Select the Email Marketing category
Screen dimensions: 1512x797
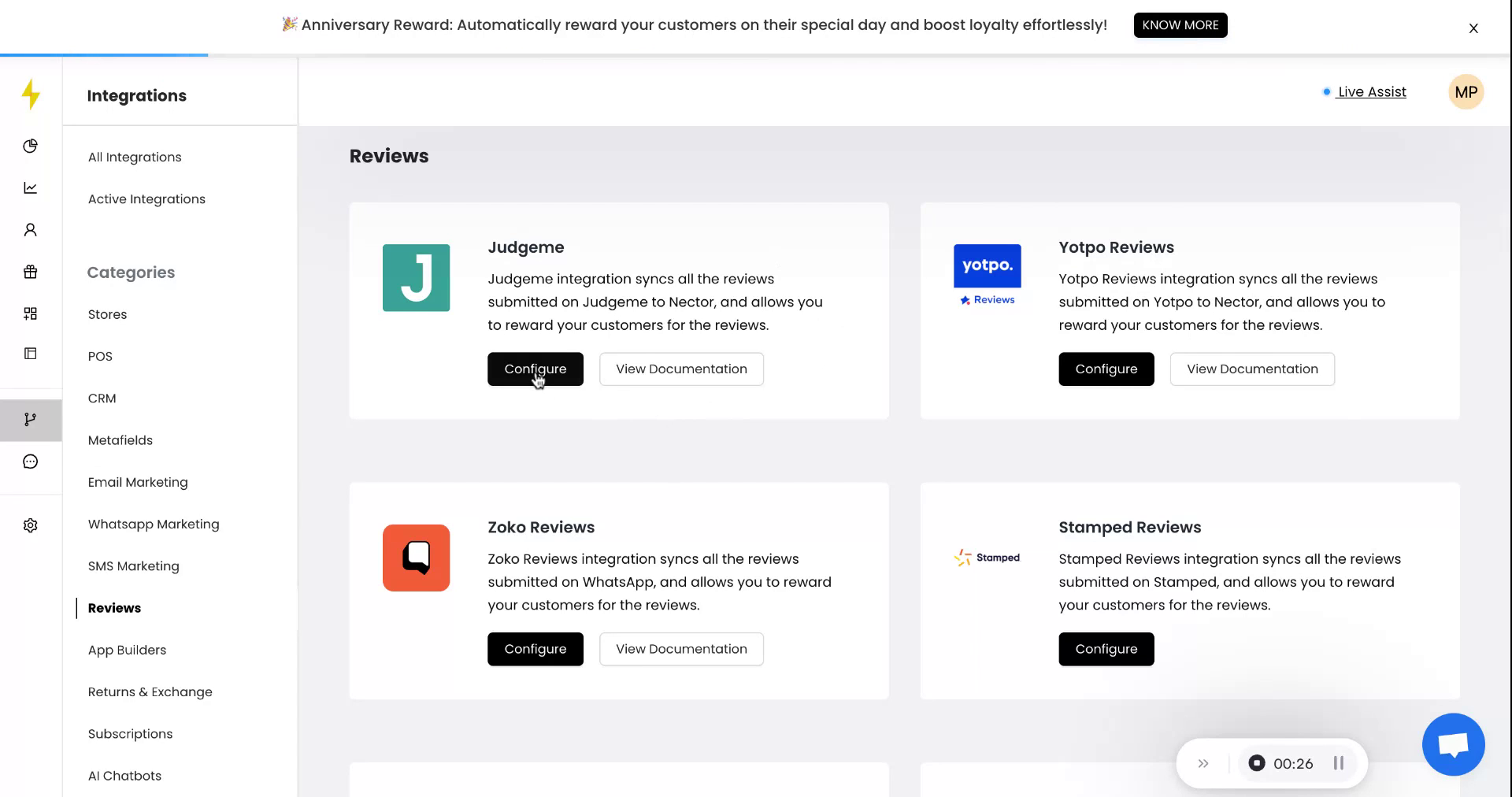138,482
